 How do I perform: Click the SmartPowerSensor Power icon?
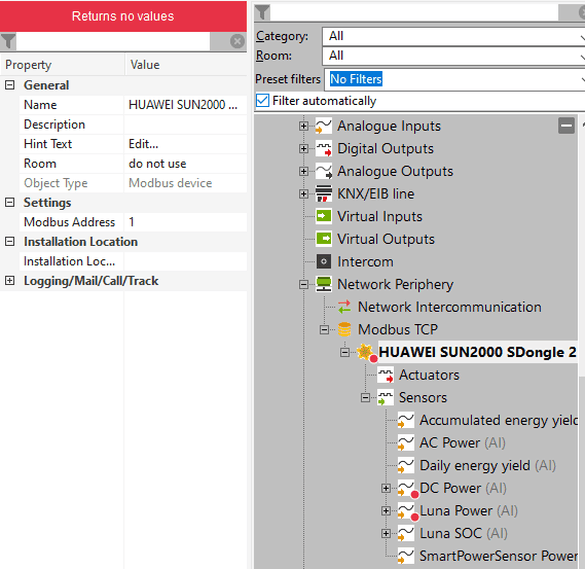click(x=406, y=556)
